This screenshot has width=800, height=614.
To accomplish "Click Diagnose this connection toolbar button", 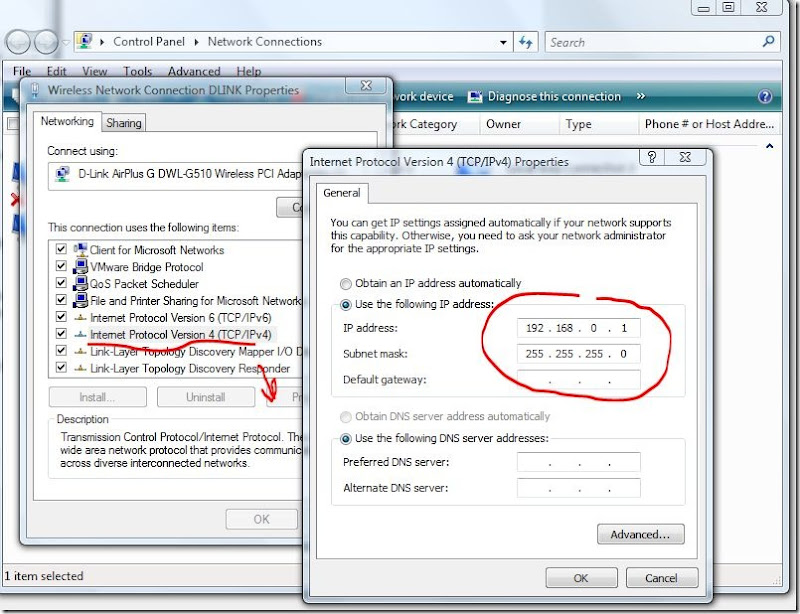I will pos(544,96).
